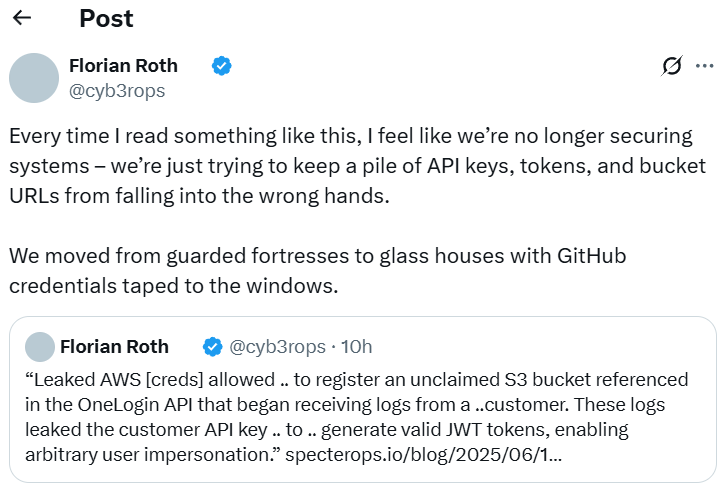Open the 10h timestamp of the quoted post
The width and height of the screenshot is (727, 491).
coord(357,347)
